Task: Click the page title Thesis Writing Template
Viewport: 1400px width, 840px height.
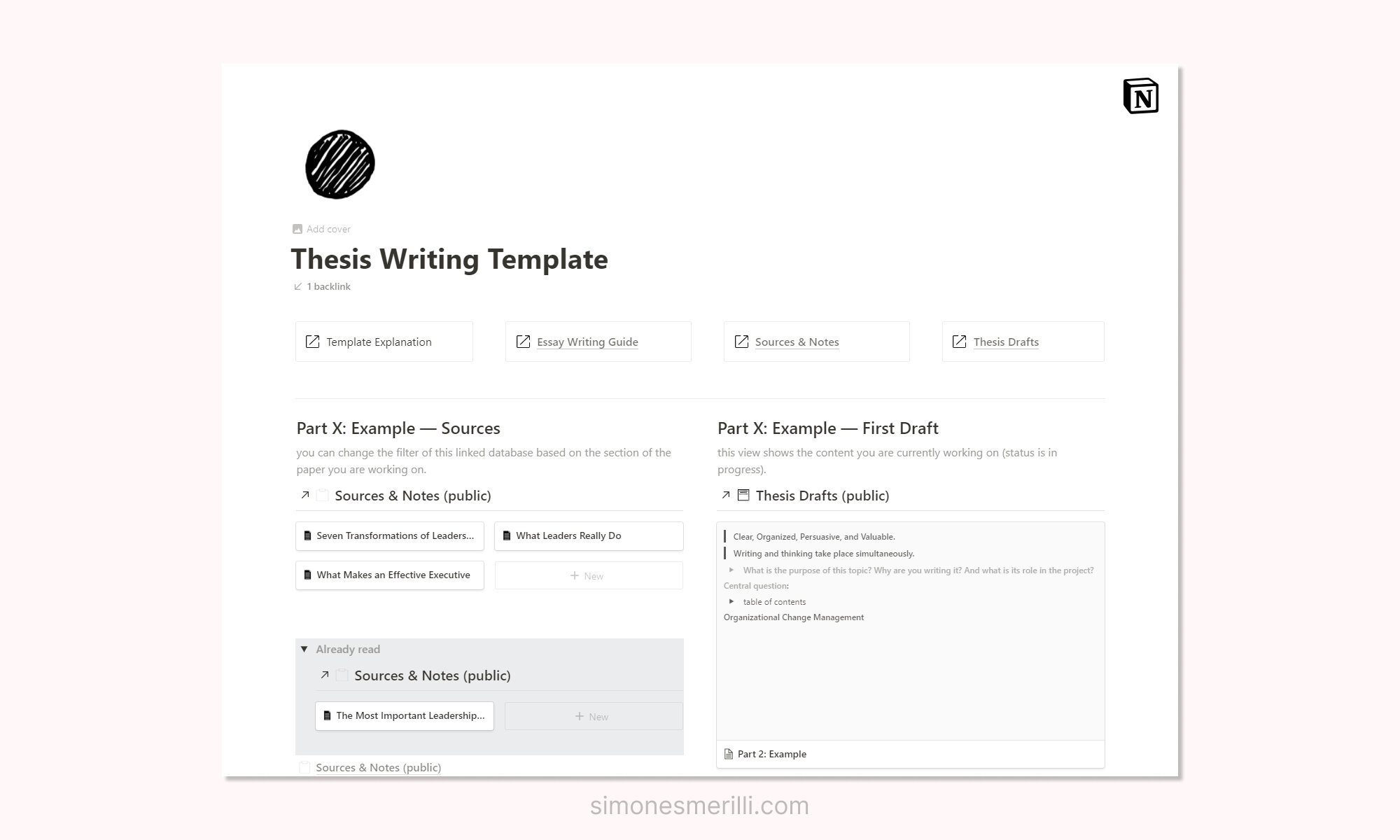Action: [449, 258]
